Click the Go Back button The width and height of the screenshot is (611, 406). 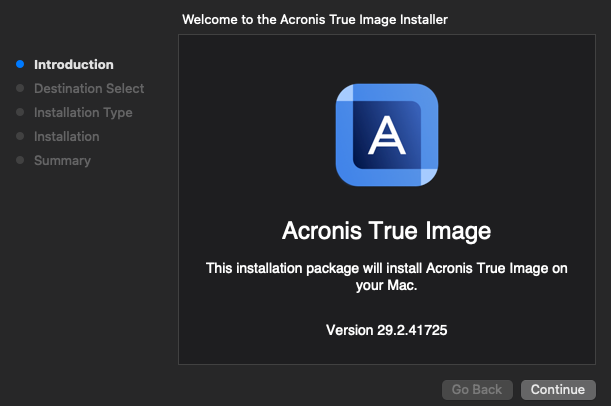click(477, 389)
